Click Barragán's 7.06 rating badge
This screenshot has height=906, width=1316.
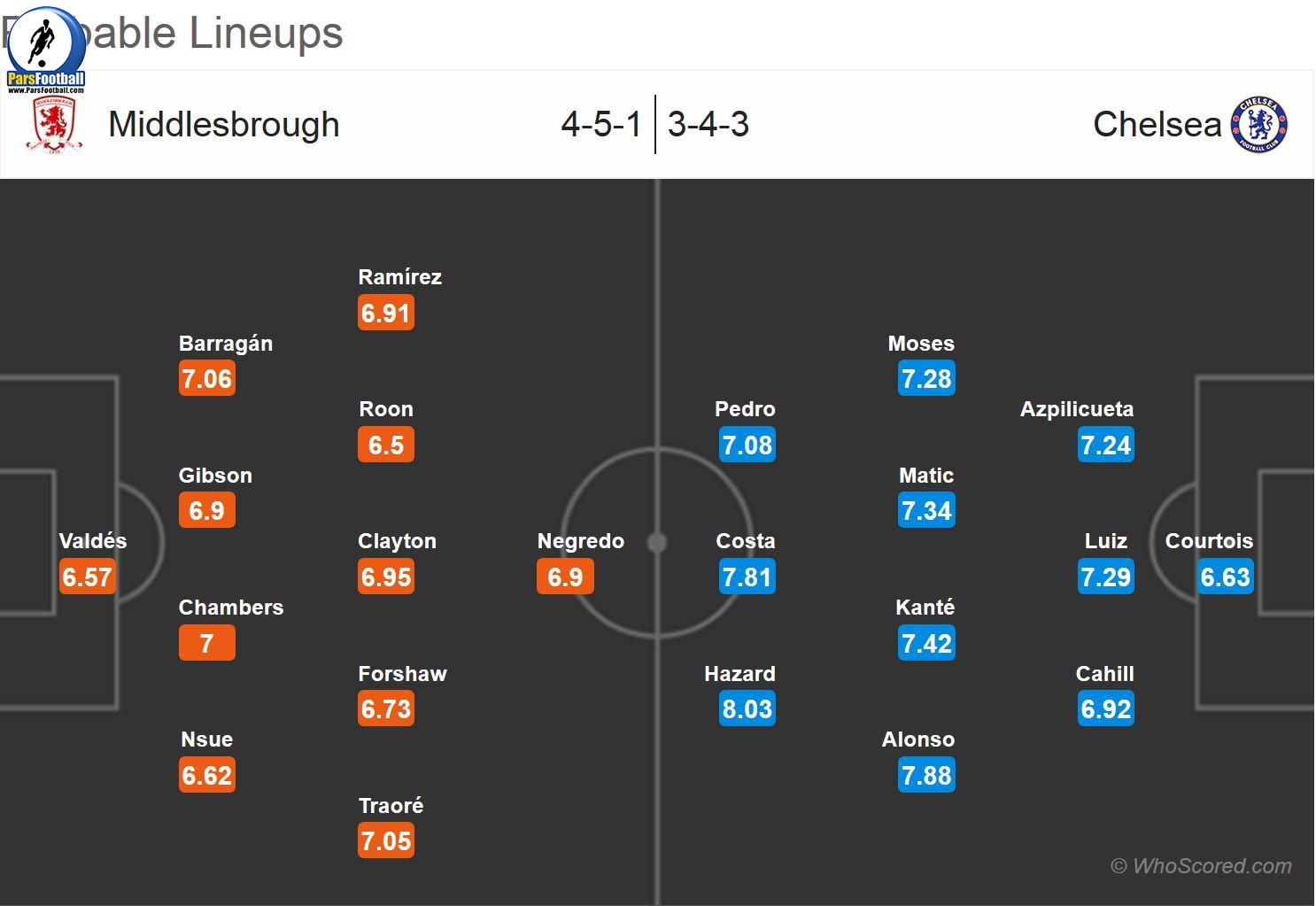click(207, 379)
